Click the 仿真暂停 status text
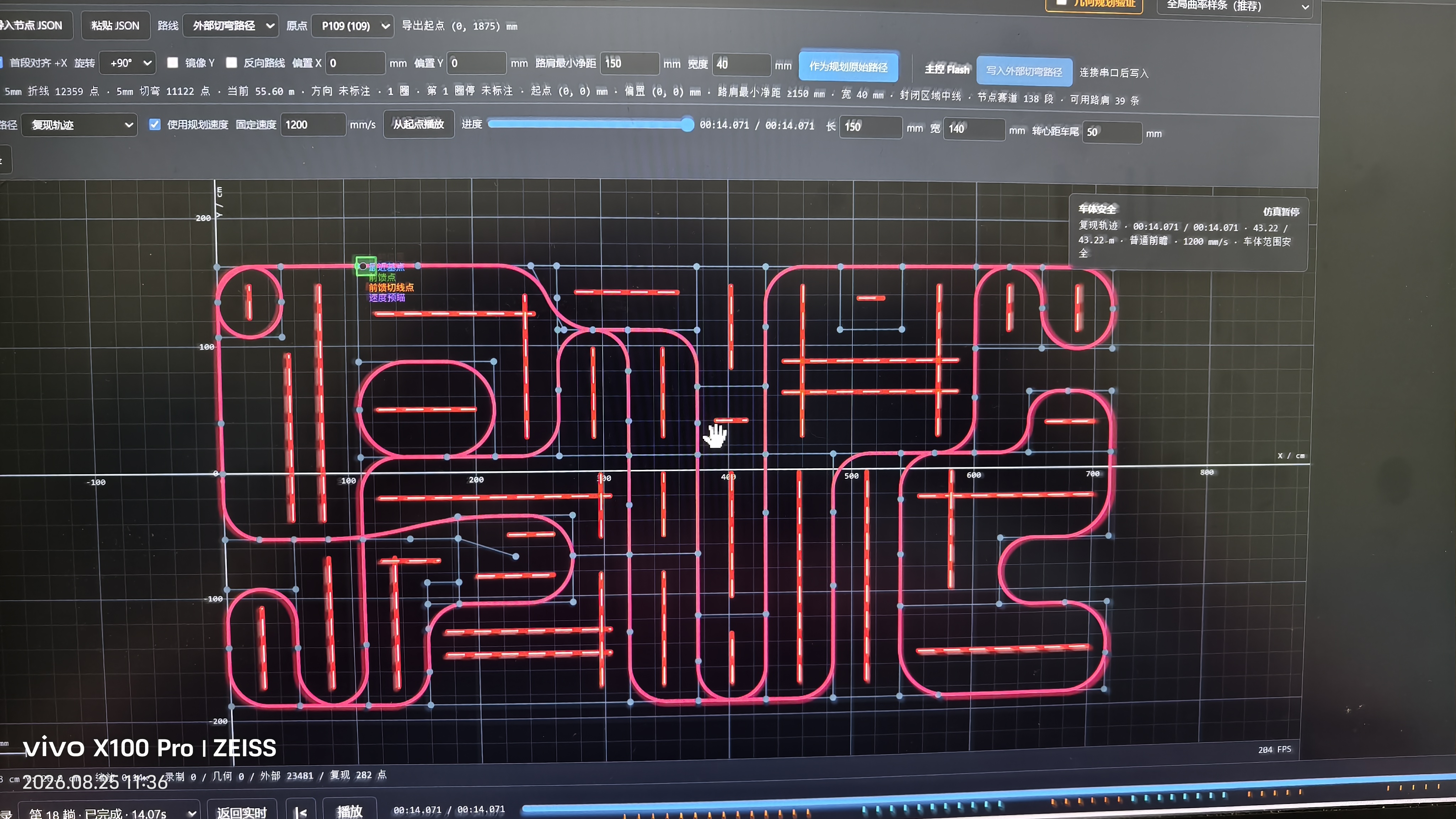Image resolution: width=1456 pixels, height=819 pixels. click(x=1281, y=212)
